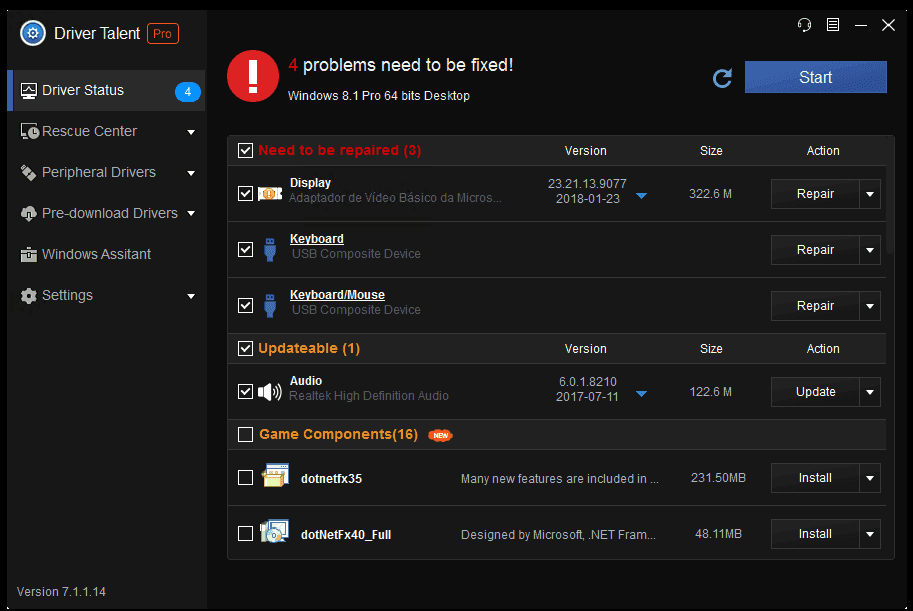Open the Keyboard/Mouse Repair dropdown arrow
Image resolution: width=913 pixels, height=611 pixels.
click(870, 306)
